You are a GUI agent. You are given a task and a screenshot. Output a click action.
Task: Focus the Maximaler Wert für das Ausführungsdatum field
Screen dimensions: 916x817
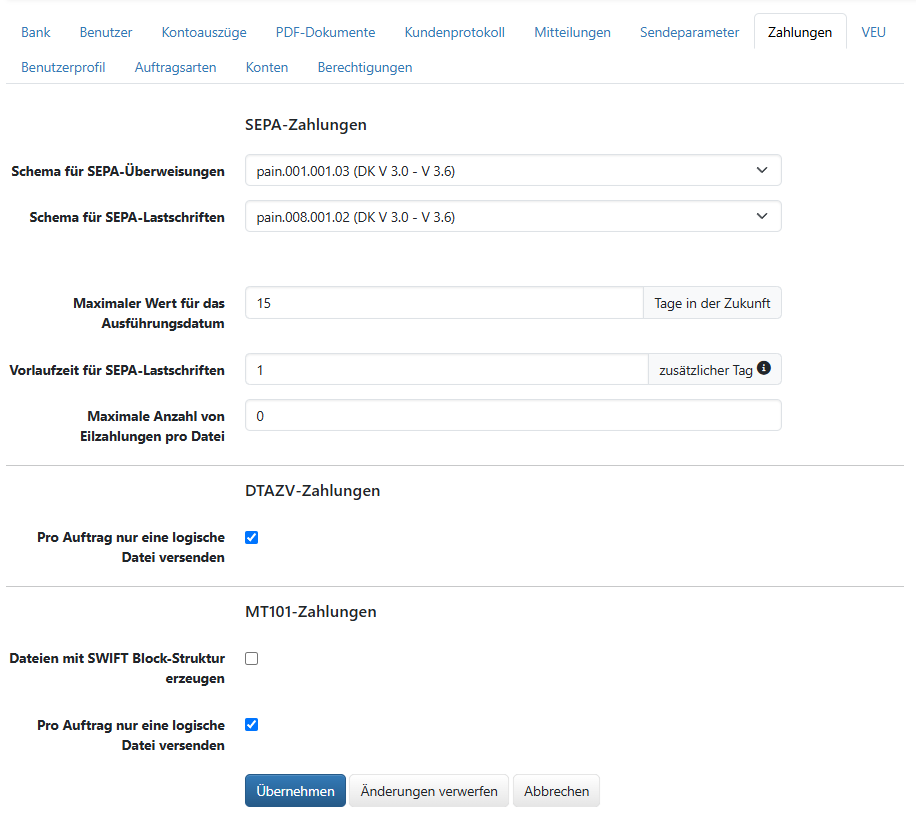[x=444, y=303]
